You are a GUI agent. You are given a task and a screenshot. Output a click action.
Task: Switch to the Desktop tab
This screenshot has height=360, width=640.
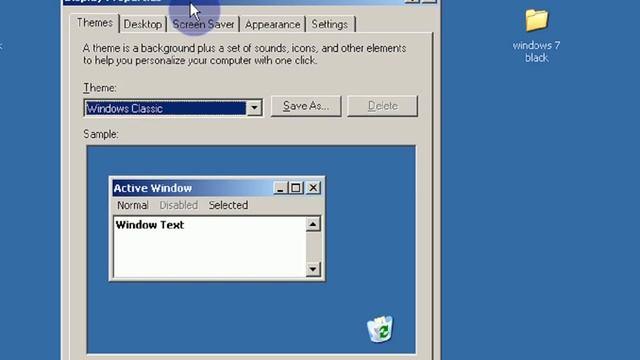tap(142, 24)
